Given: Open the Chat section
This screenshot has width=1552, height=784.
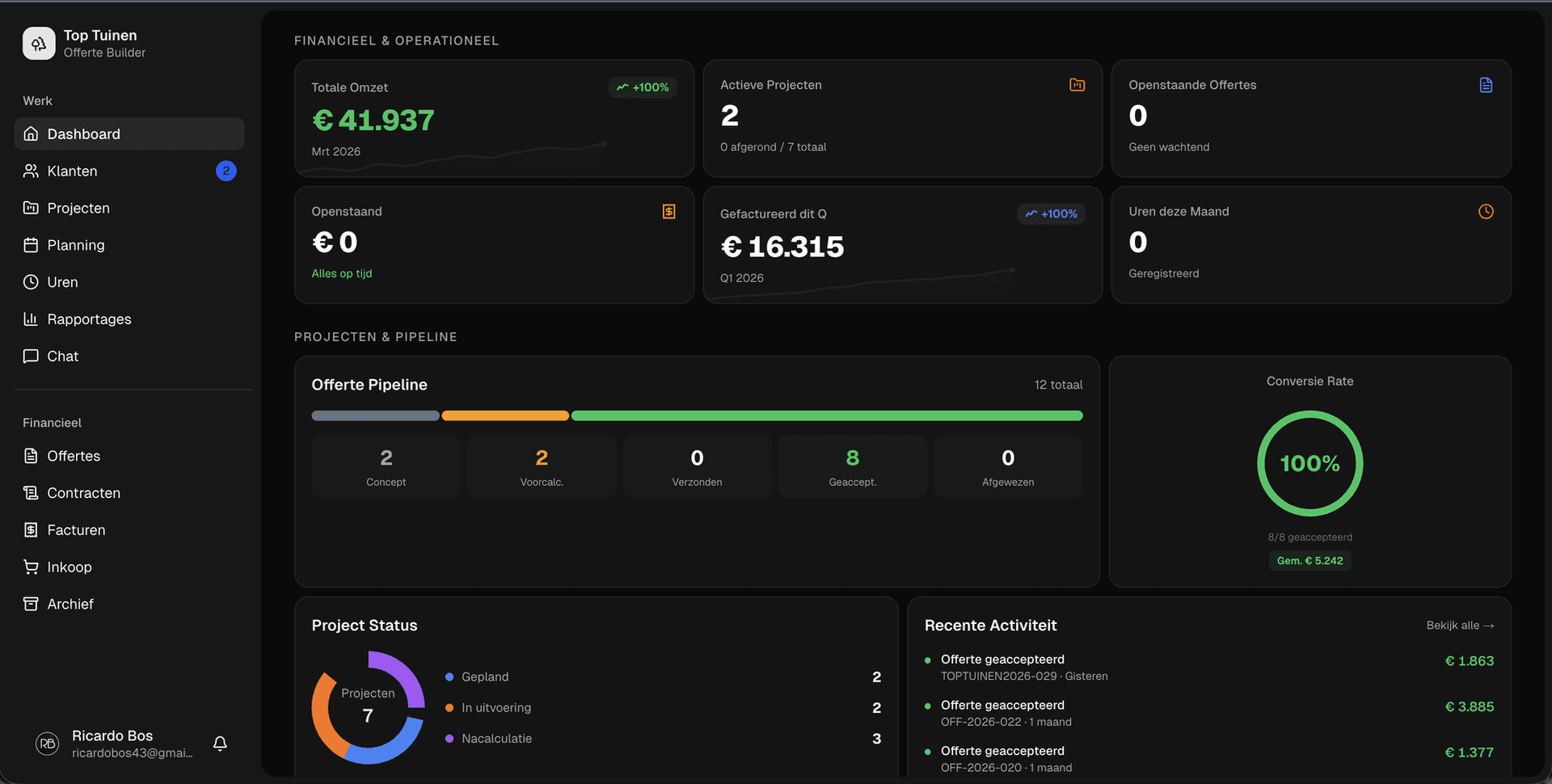Looking at the screenshot, I should pos(63,356).
